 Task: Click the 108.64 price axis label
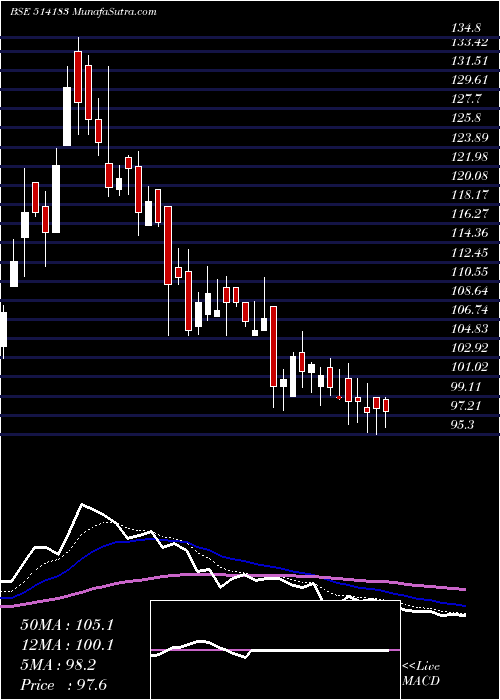471,290
